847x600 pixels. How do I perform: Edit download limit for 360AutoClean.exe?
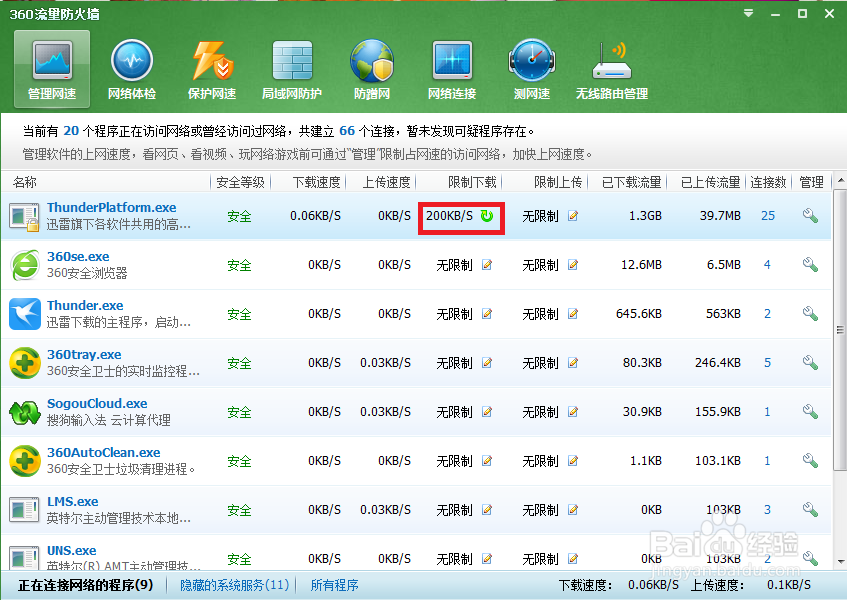487,461
